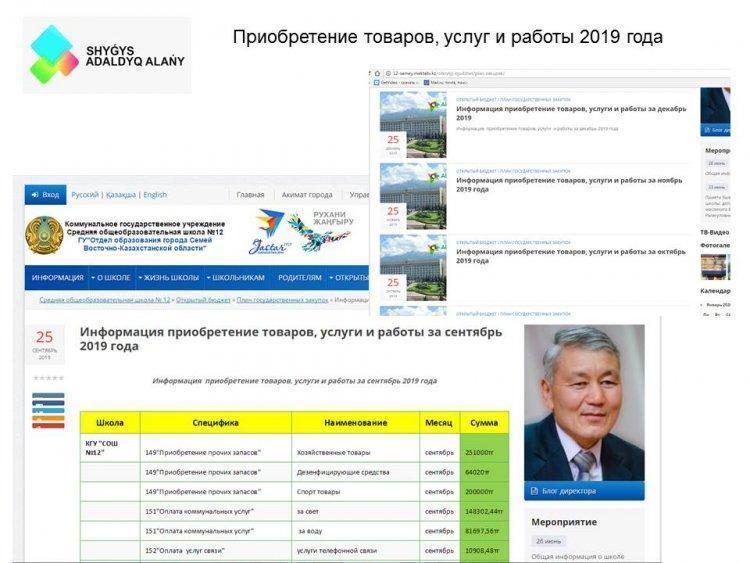Image resolution: width=750 pixels, height=563 pixels.
Task: Switch site language to English
Action: pyautogui.click(x=155, y=195)
